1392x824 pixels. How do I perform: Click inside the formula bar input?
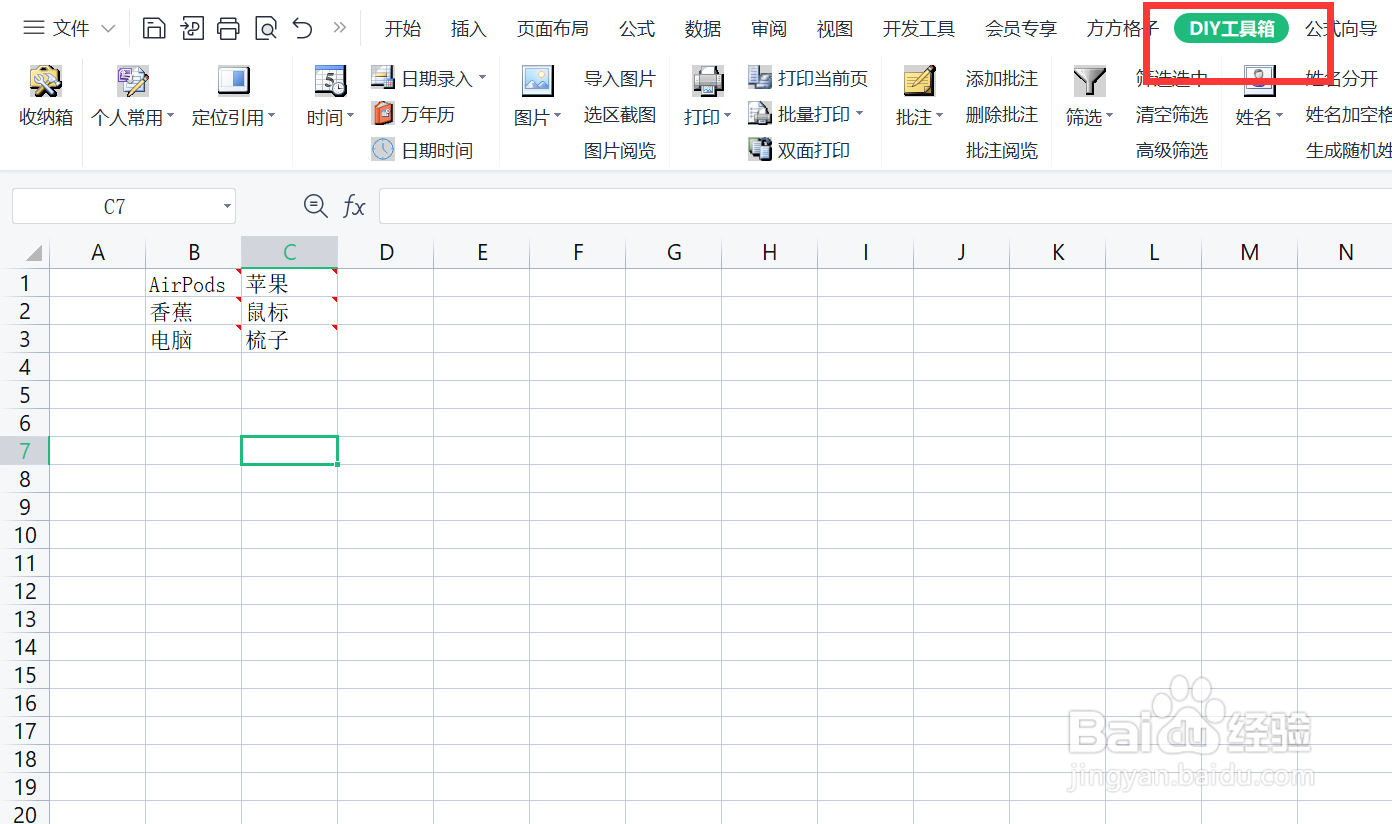885,206
